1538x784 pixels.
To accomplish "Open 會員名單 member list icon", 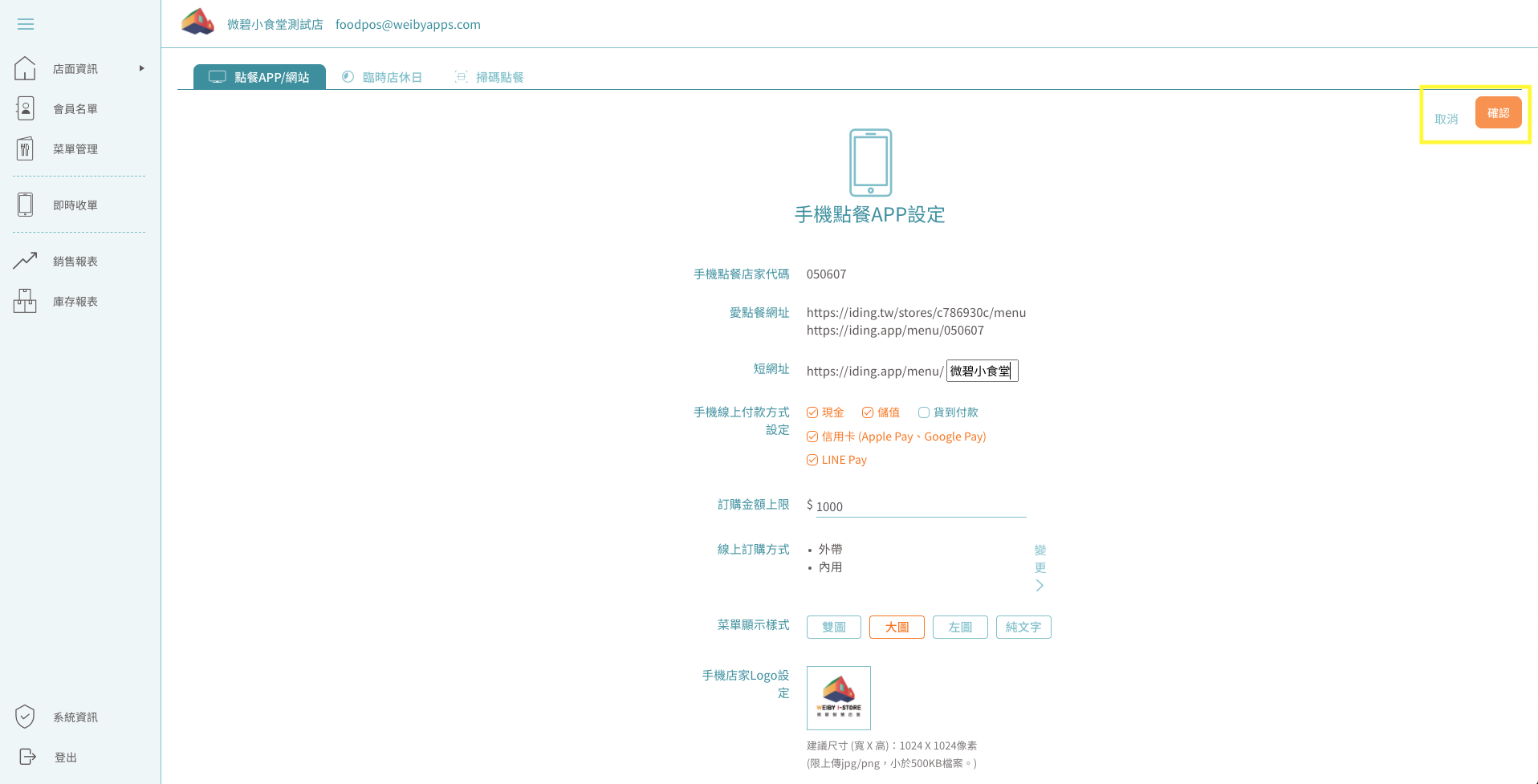I will tap(25, 108).
